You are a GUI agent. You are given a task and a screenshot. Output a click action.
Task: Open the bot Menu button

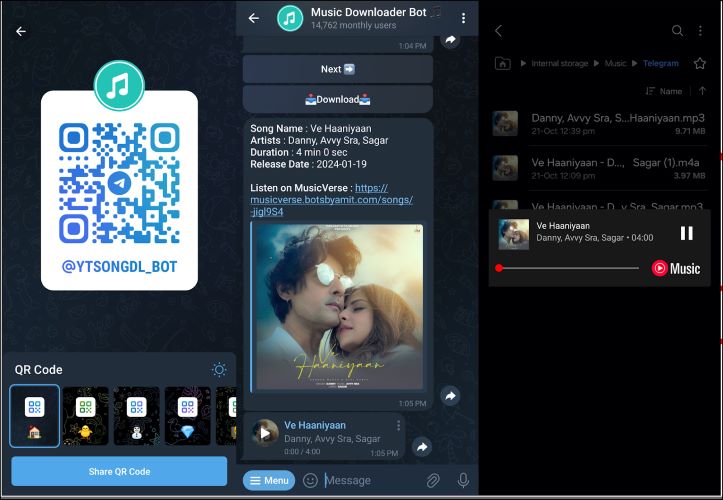point(269,481)
